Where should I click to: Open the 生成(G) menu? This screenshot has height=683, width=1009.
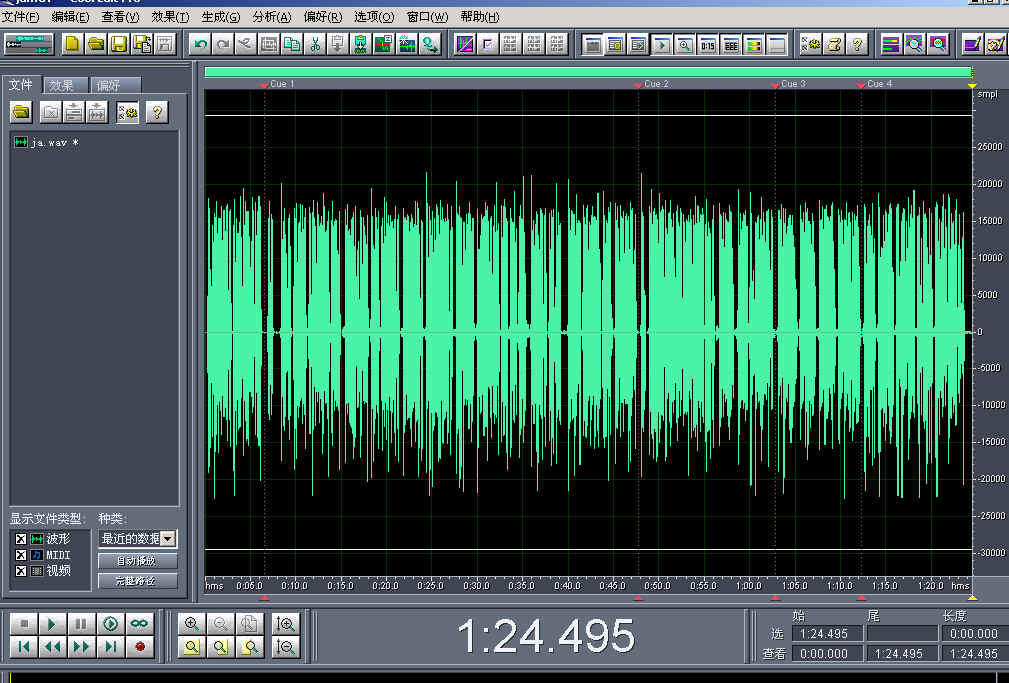click(221, 17)
